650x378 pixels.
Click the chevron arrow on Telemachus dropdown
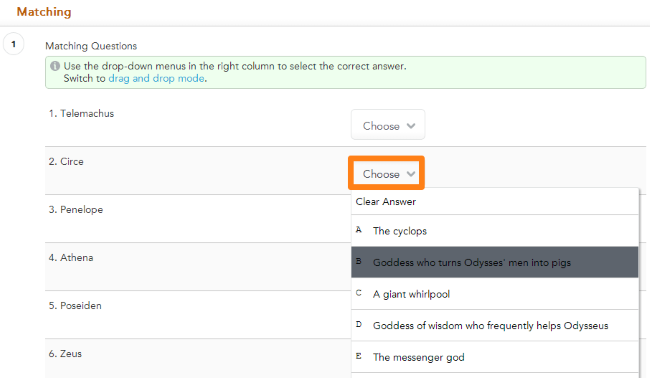411,126
